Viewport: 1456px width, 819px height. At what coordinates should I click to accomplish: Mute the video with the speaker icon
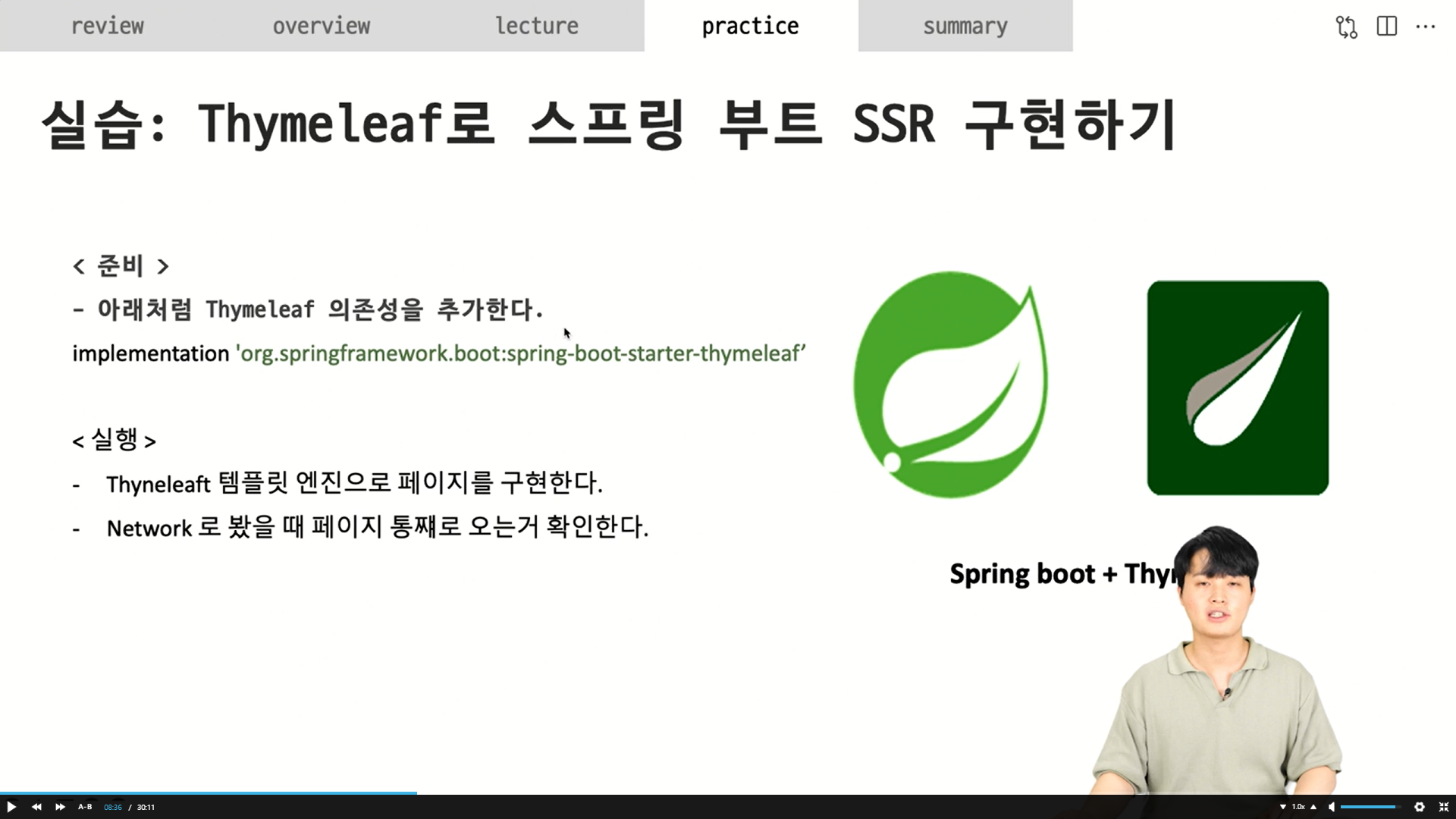point(1332,807)
